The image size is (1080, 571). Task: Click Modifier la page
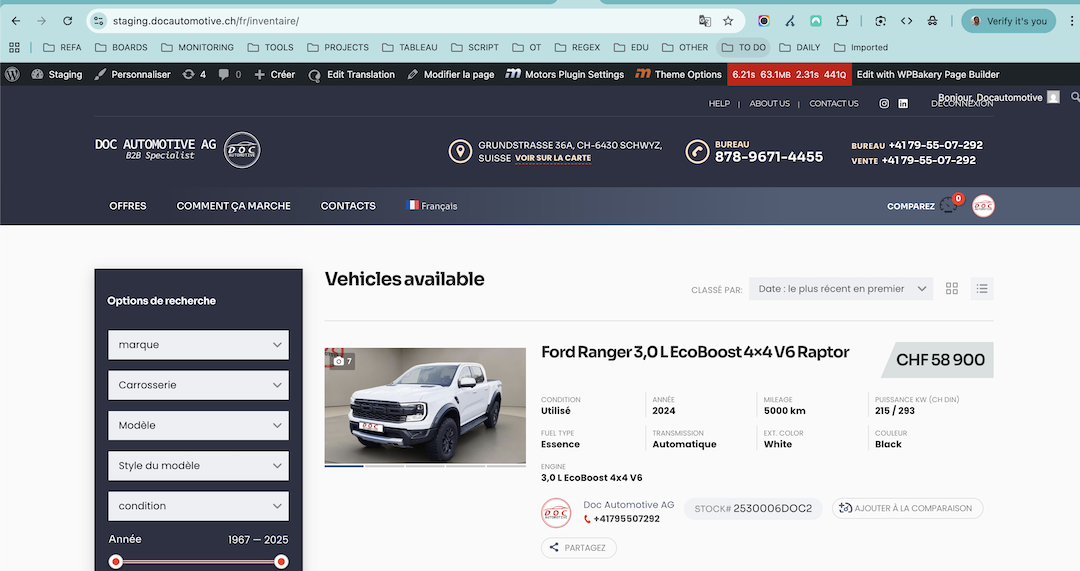(x=450, y=74)
